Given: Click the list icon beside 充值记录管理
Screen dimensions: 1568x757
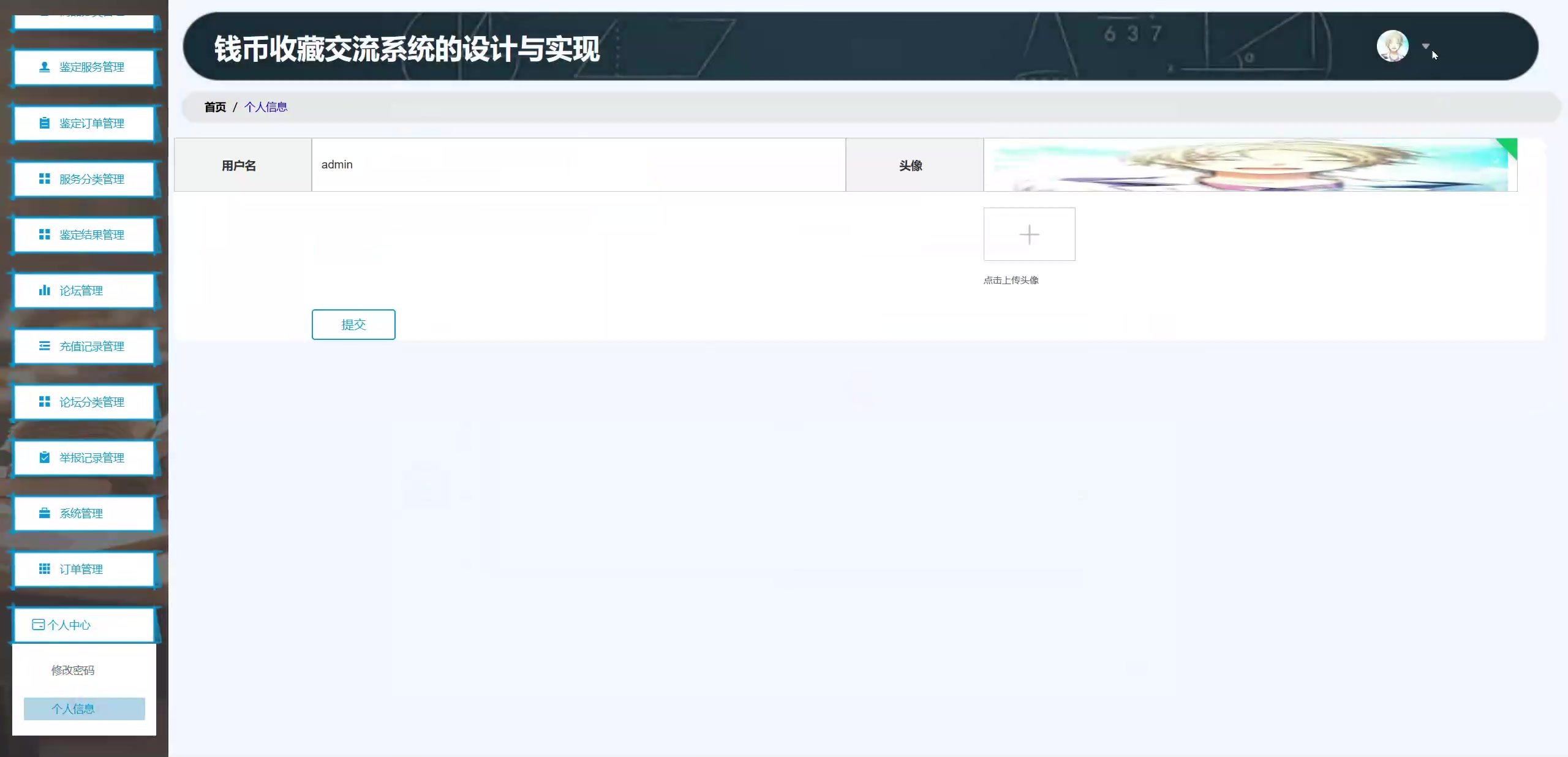Looking at the screenshot, I should coord(44,346).
